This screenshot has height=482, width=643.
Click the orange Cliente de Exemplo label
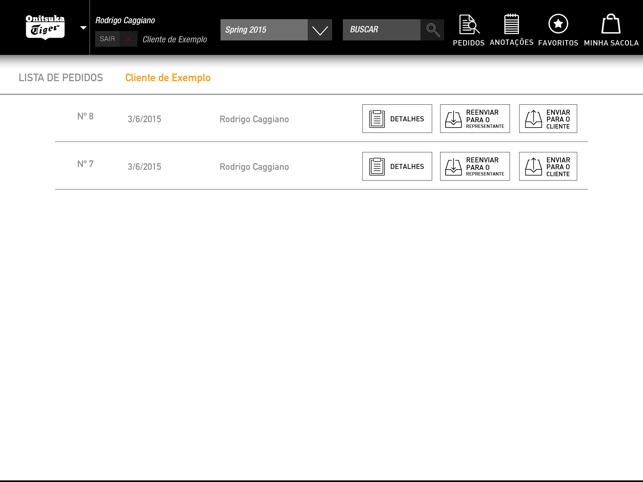(x=168, y=78)
